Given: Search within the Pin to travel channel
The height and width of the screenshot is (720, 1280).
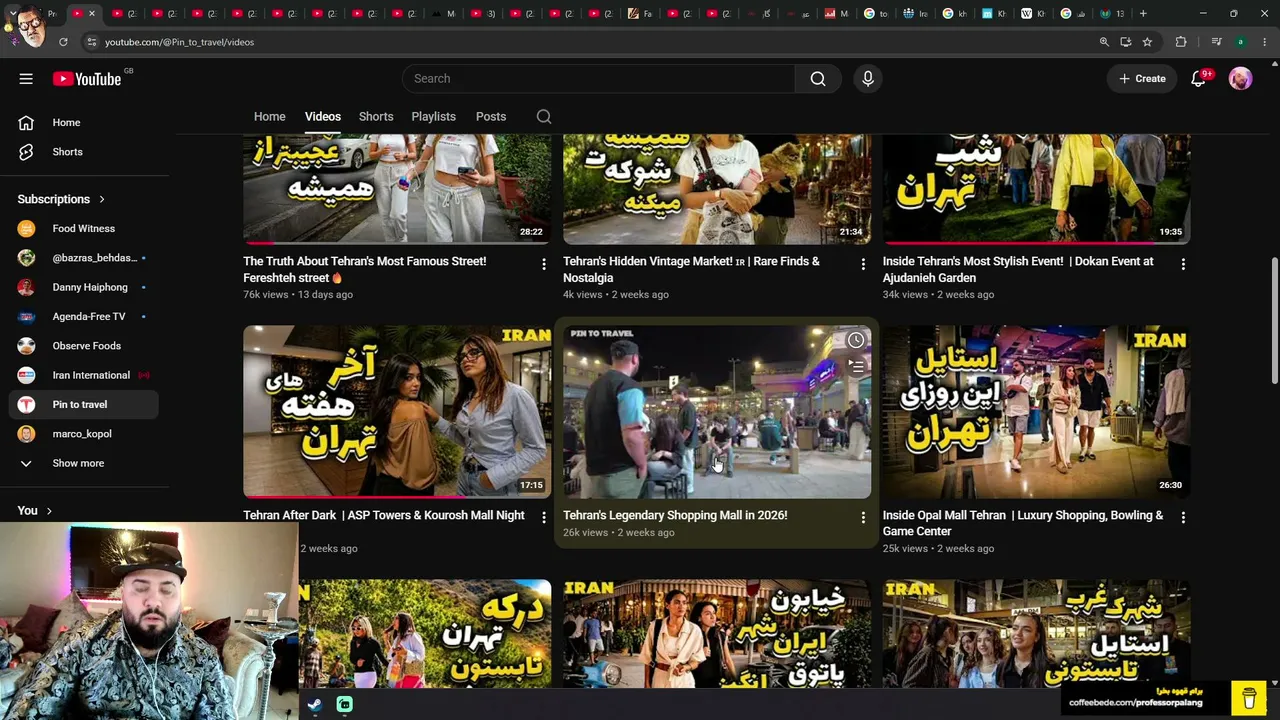Looking at the screenshot, I should pos(544,117).
